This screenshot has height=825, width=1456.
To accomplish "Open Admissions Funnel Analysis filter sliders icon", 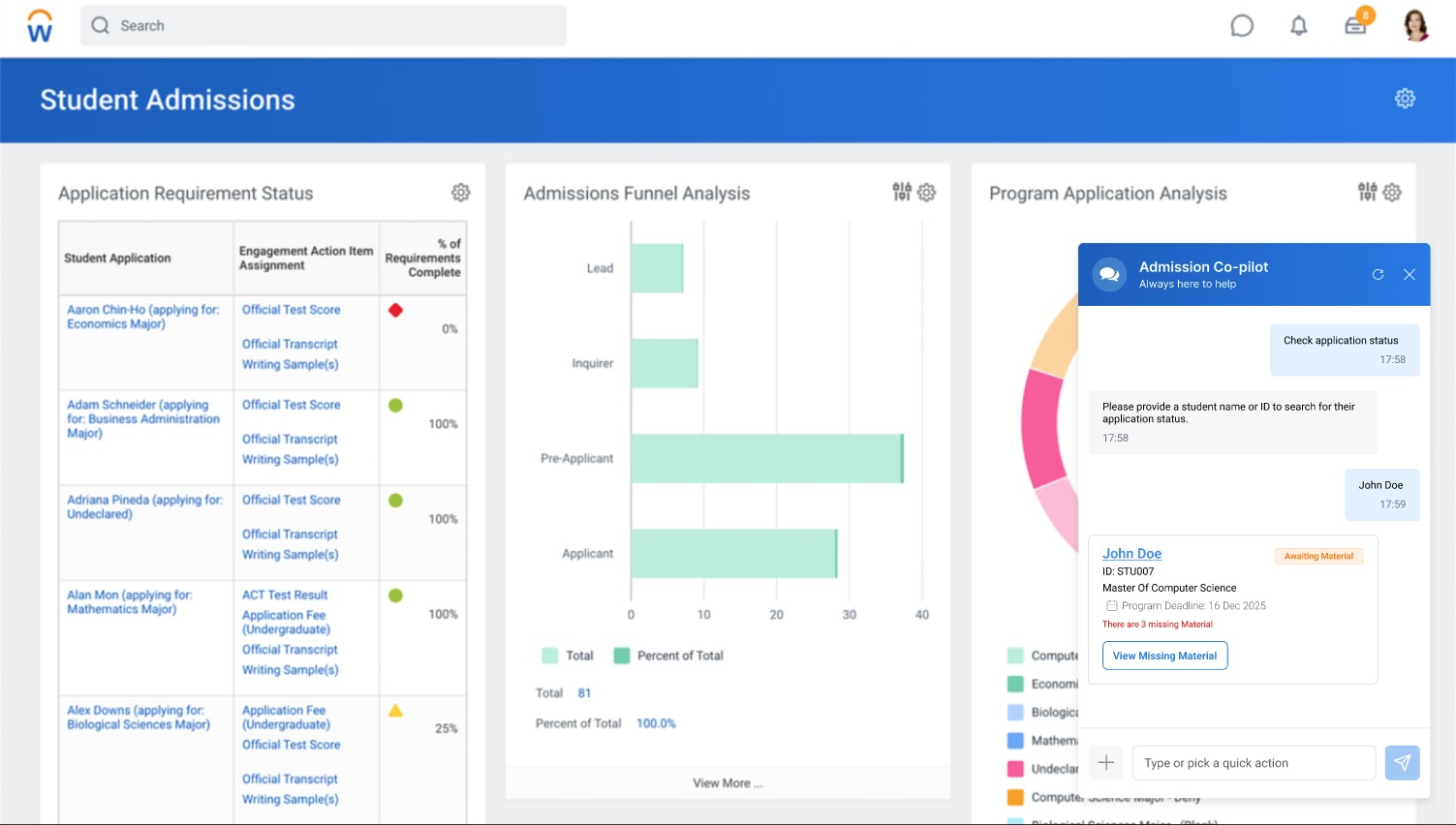I will point(901,192).
